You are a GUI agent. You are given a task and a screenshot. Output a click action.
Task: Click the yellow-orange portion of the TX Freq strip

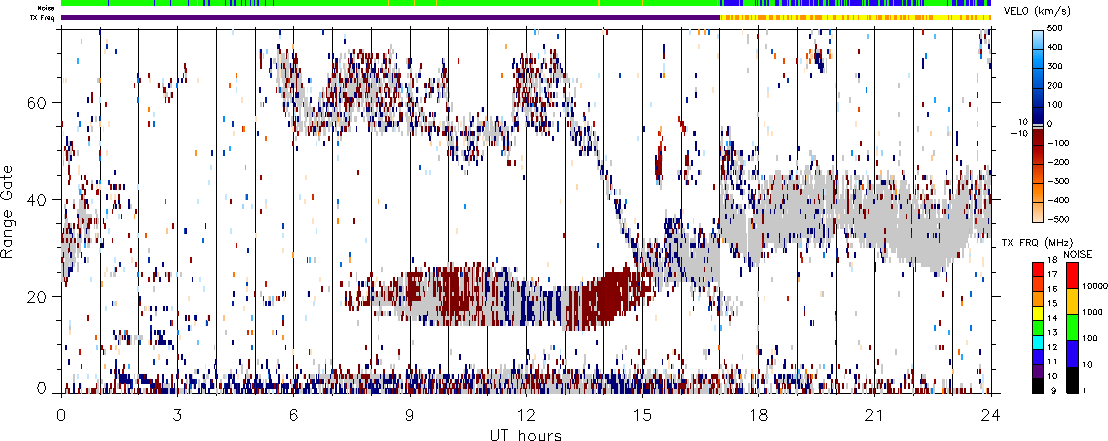[855, 17]
